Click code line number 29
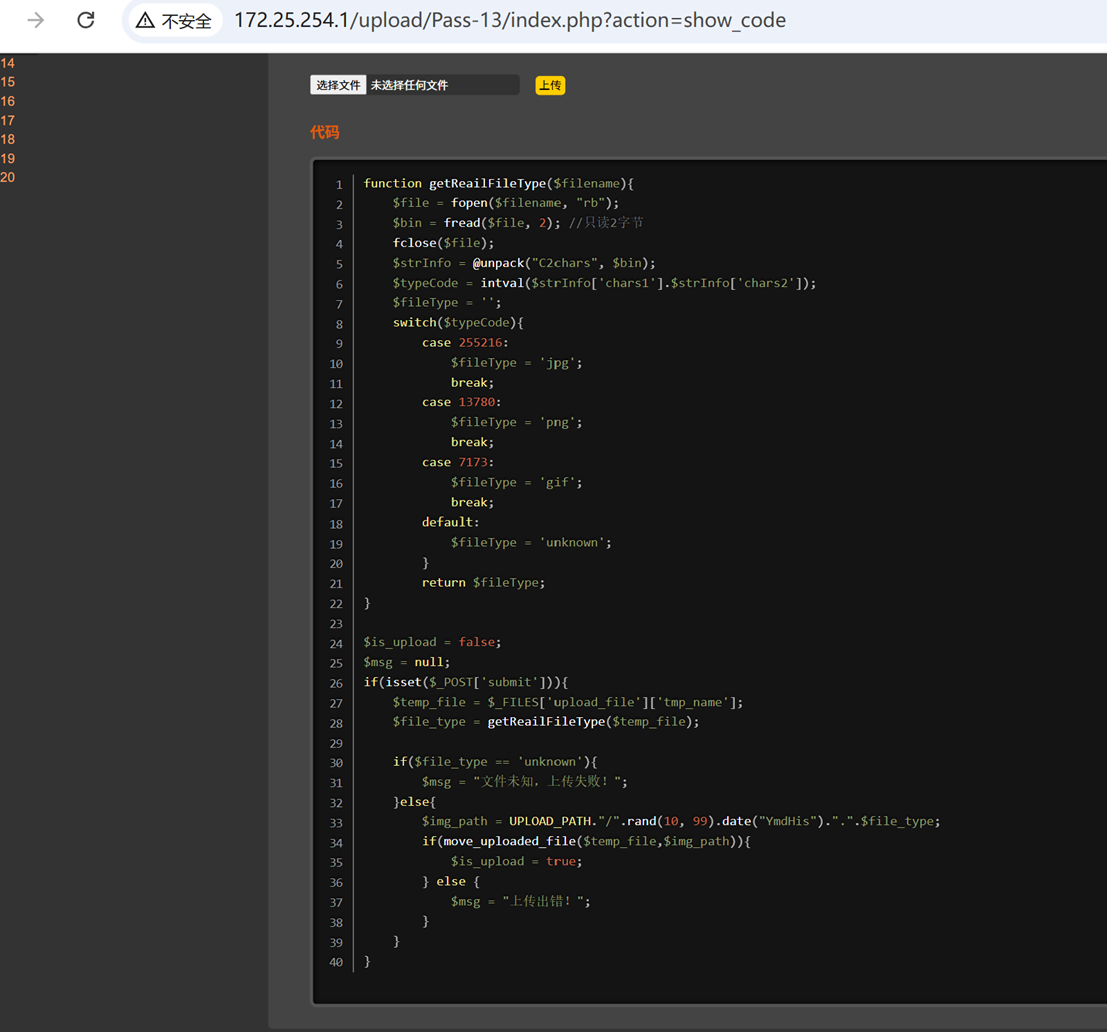The width and height of the screenshot is (1107, 1032). click(x=335, y=743)
